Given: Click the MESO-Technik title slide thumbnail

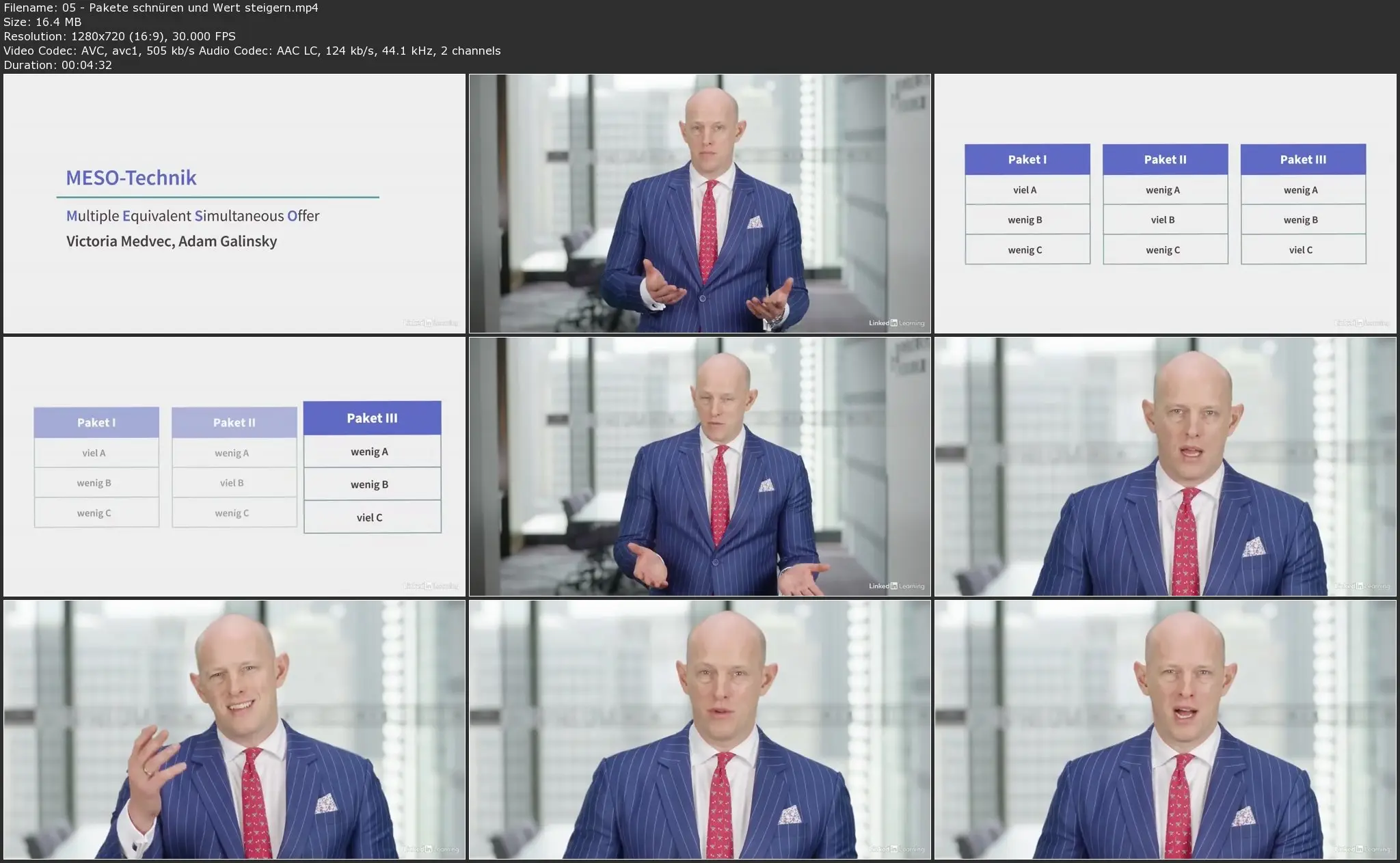Looking at the screenshot, I should [234, 204].
